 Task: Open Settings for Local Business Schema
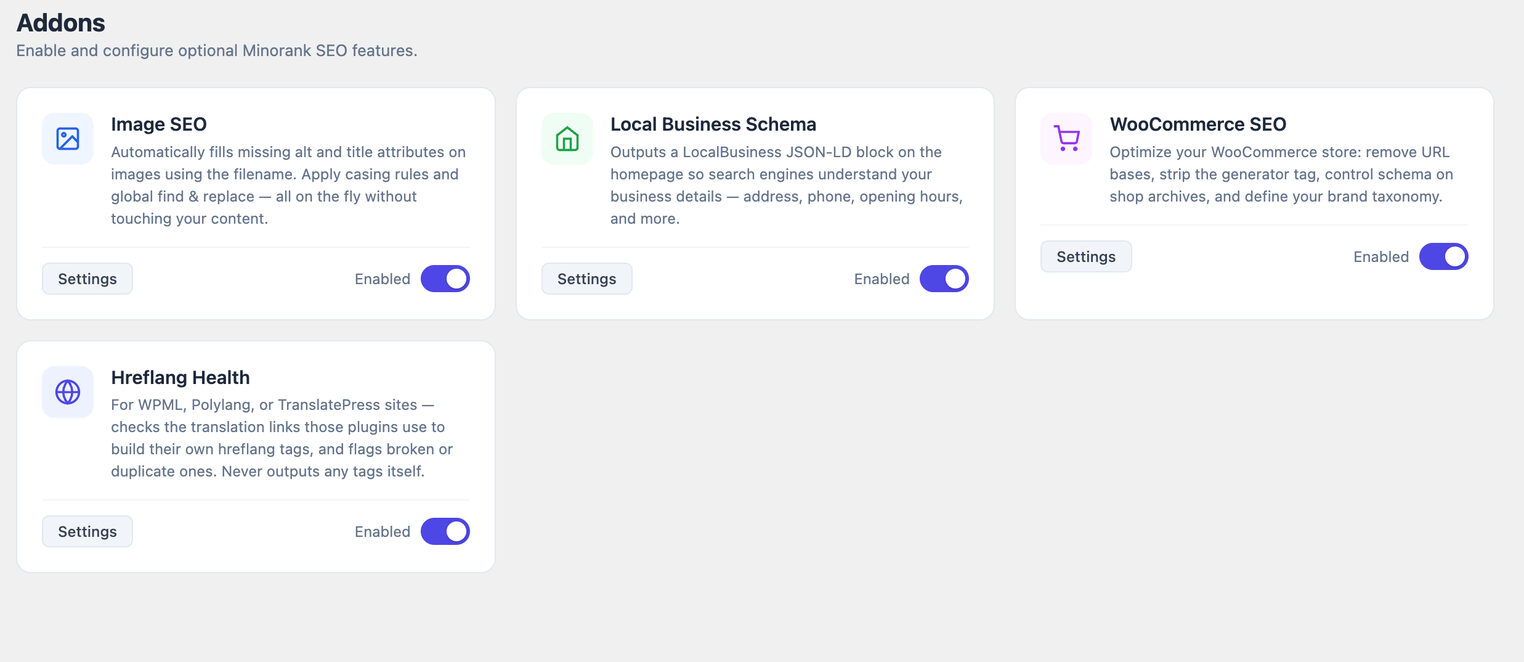click(x=587, y=279)
